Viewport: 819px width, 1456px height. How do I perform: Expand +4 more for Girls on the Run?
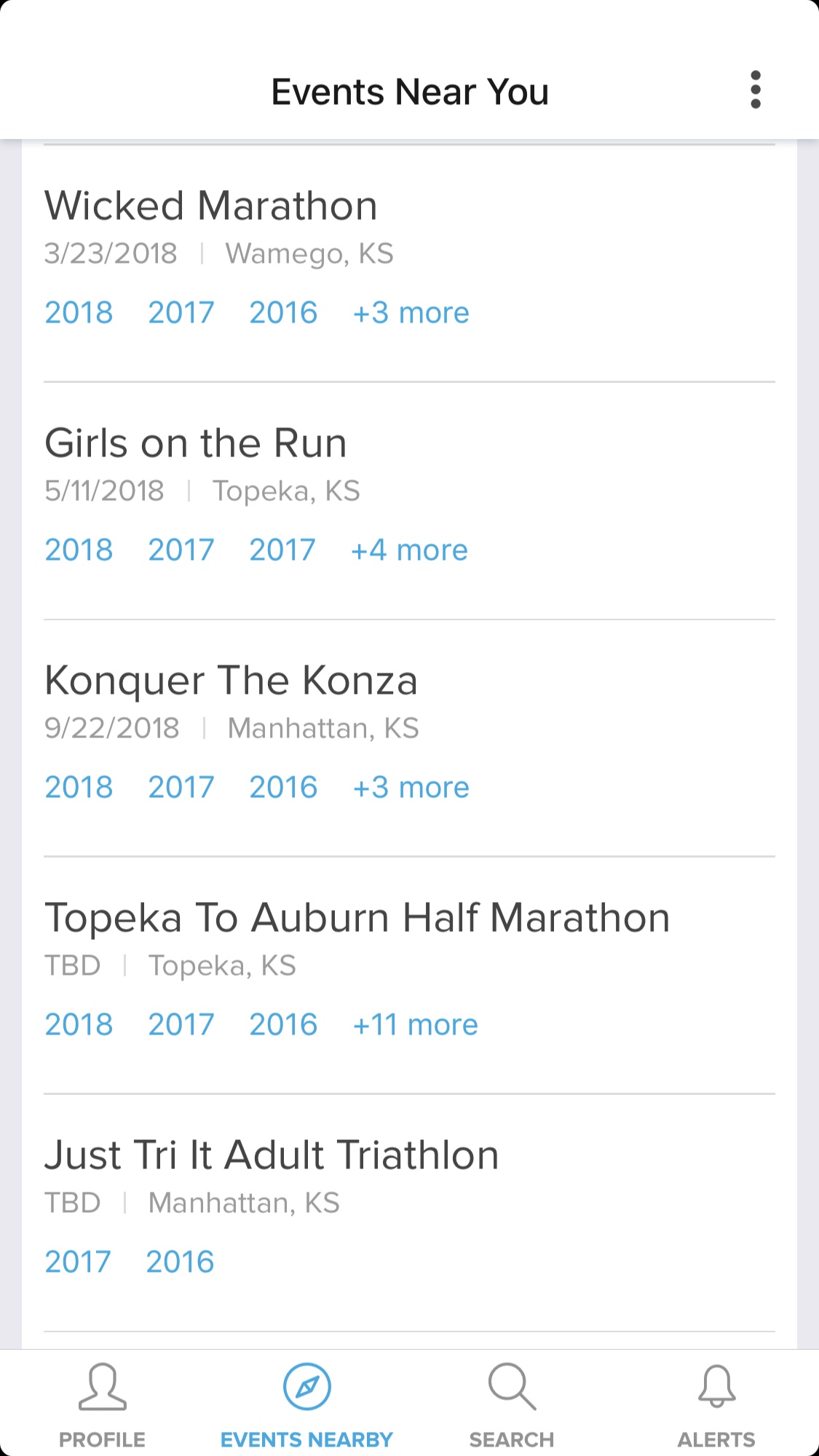click(x=409, y=550)
